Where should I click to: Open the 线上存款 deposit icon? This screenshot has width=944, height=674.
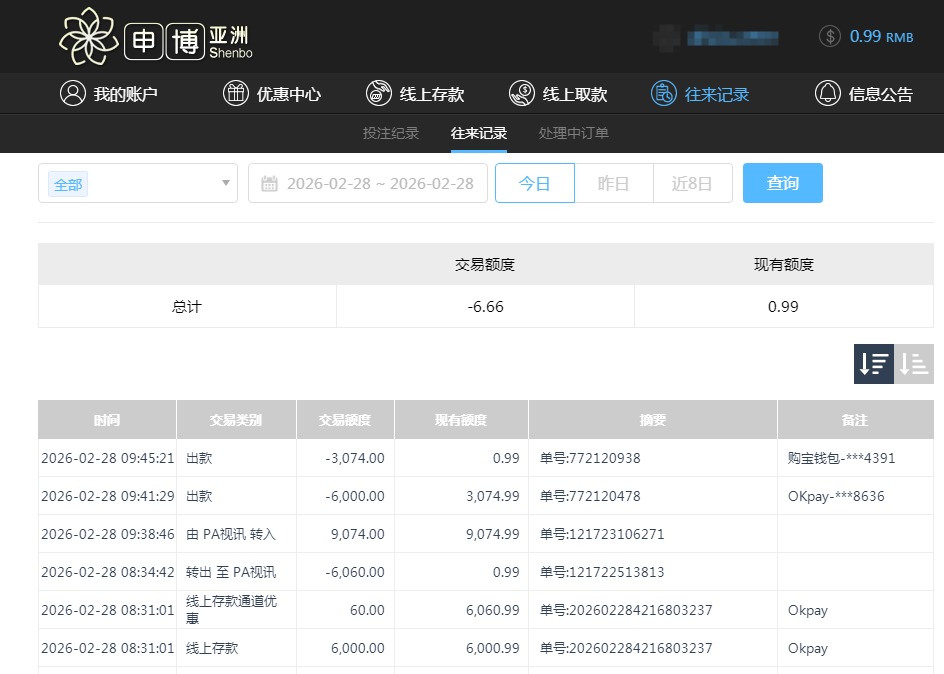coord(378,93)
